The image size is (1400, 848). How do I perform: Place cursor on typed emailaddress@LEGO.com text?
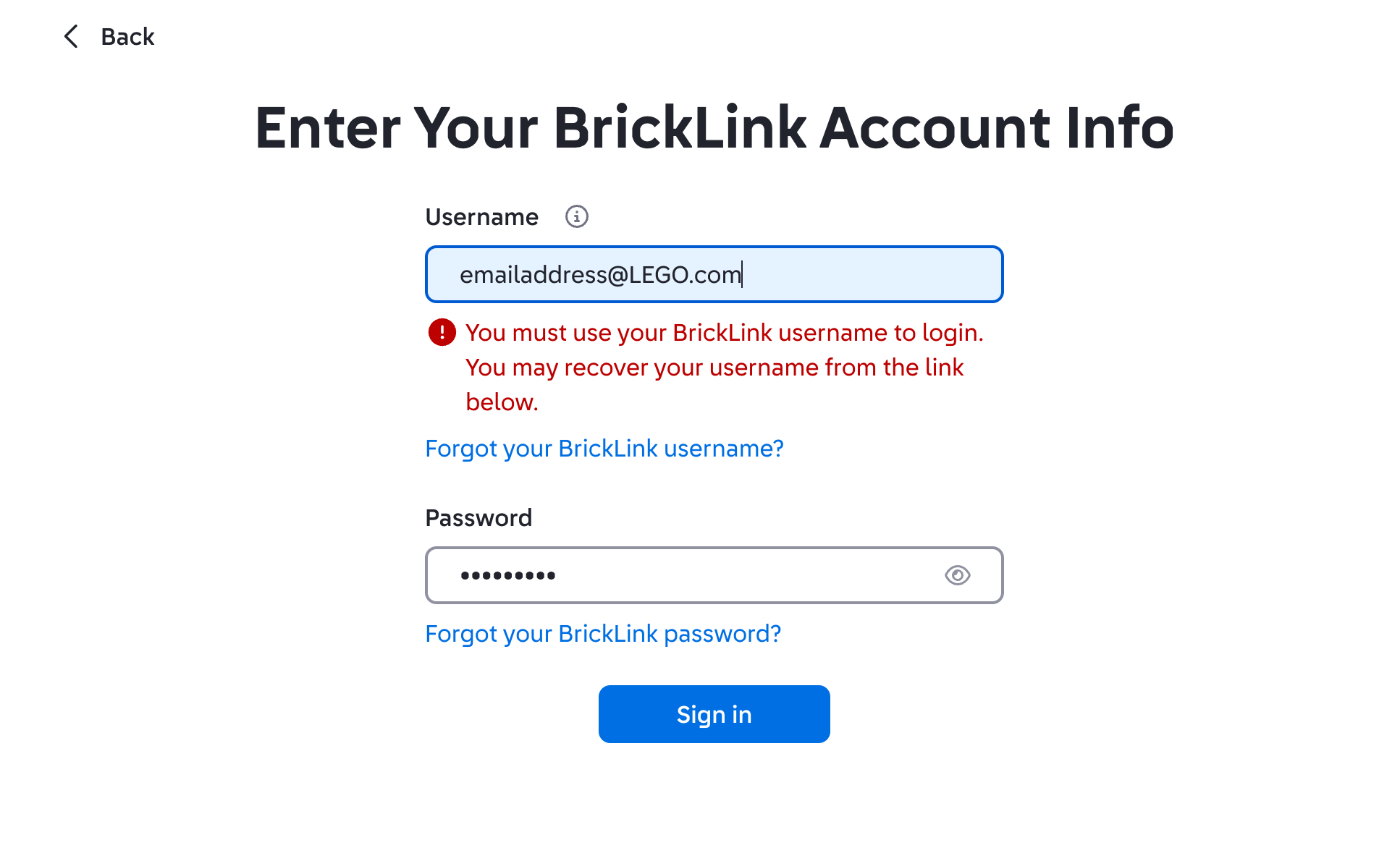point(599,275)
